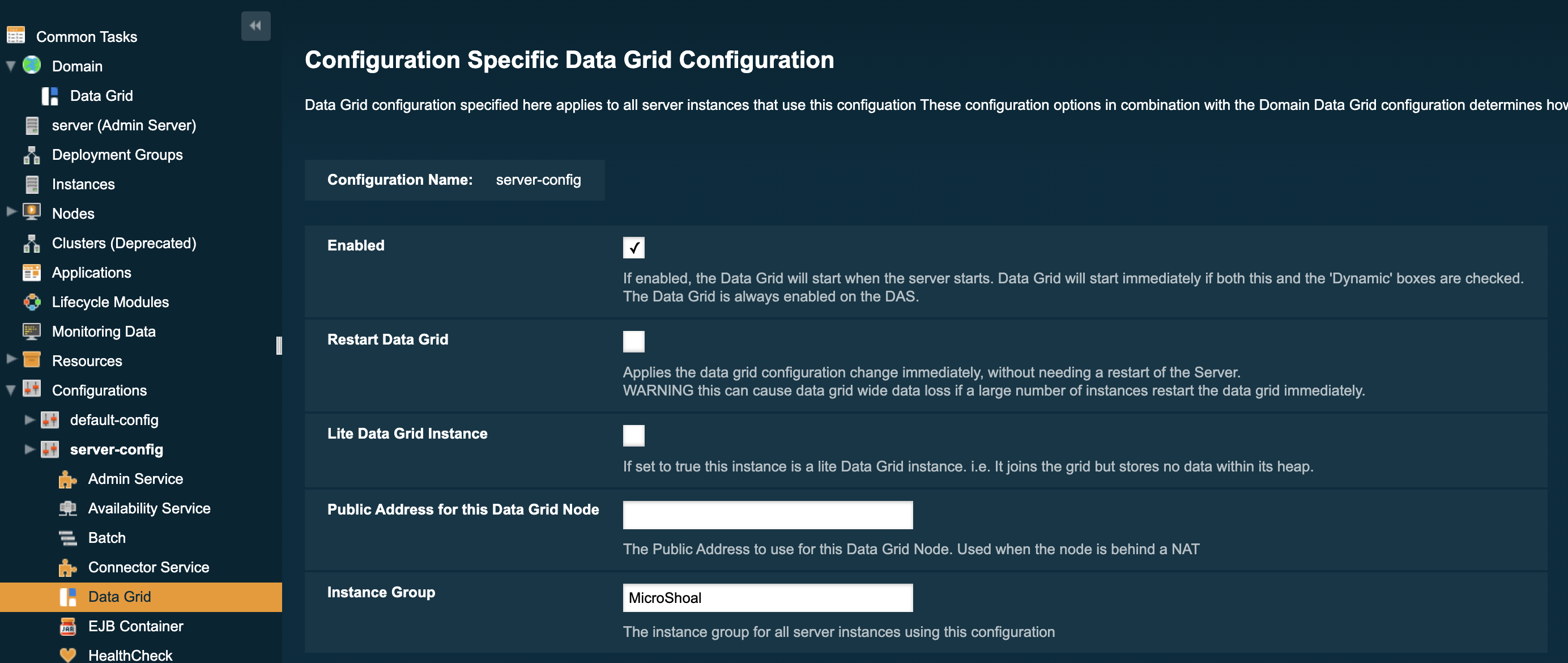Check Lite Data Grid Instance
The width and height of the screenshot is (1568, 663).
[634, 435]
